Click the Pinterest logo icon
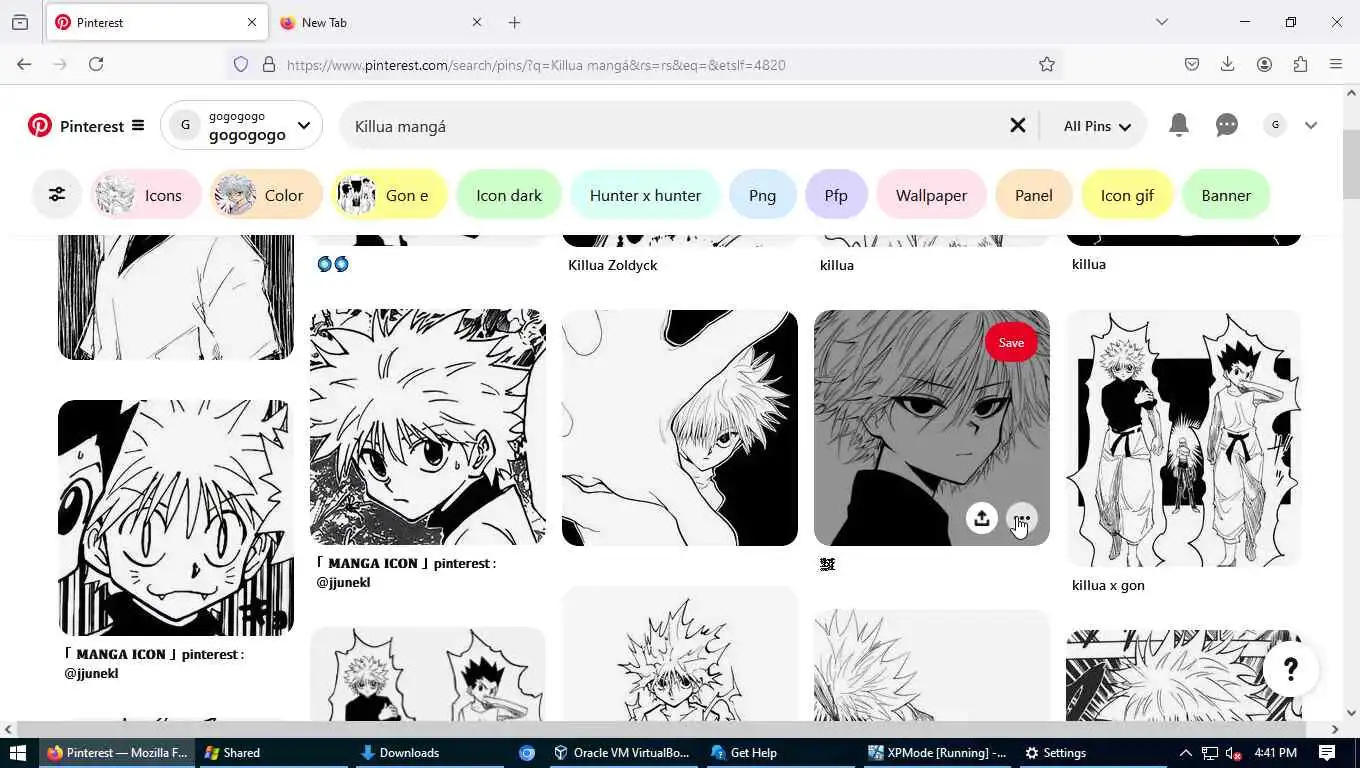1360x768 pixels. pos(40,126)
